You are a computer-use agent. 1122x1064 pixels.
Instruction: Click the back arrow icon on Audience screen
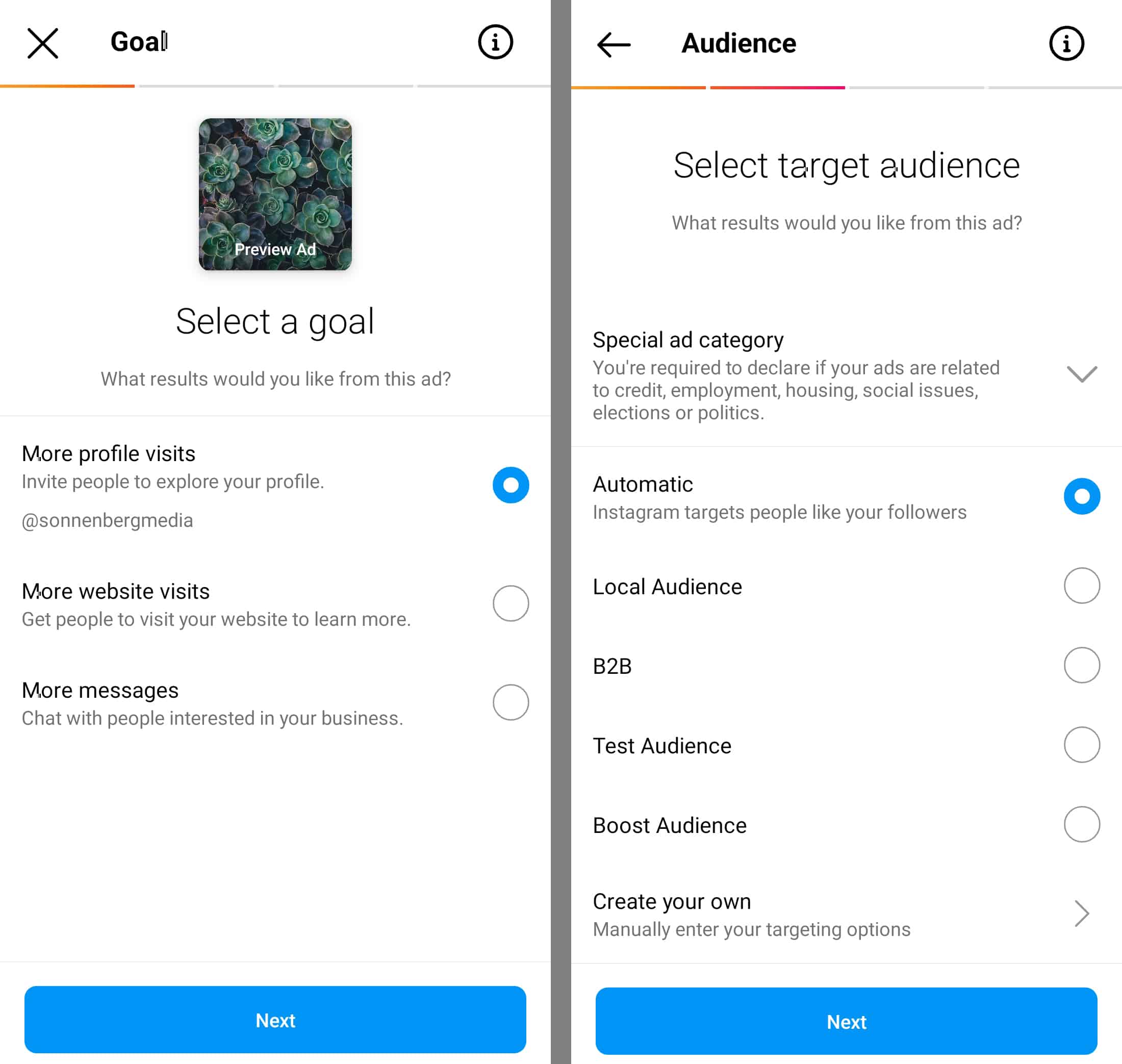pos(613,43)
